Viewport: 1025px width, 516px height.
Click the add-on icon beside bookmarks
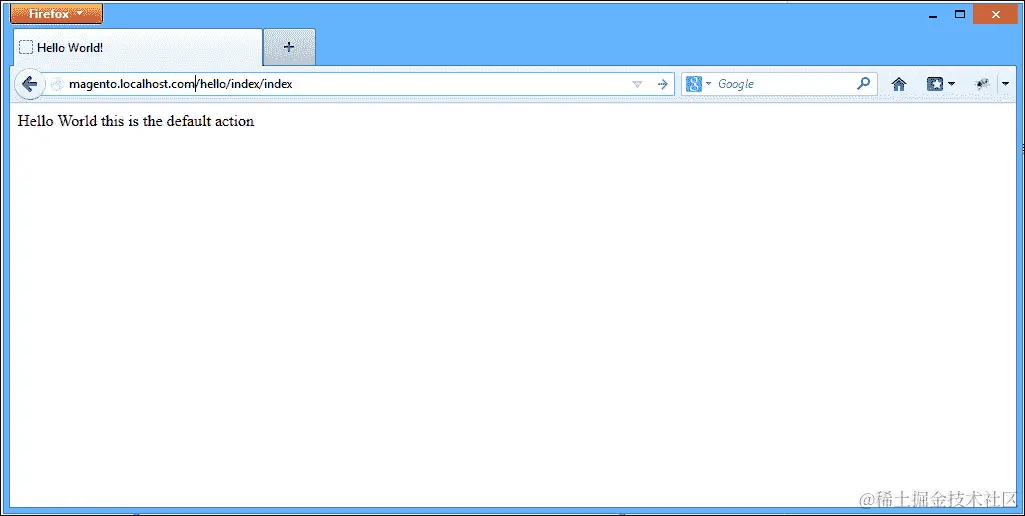coord(981,84)
